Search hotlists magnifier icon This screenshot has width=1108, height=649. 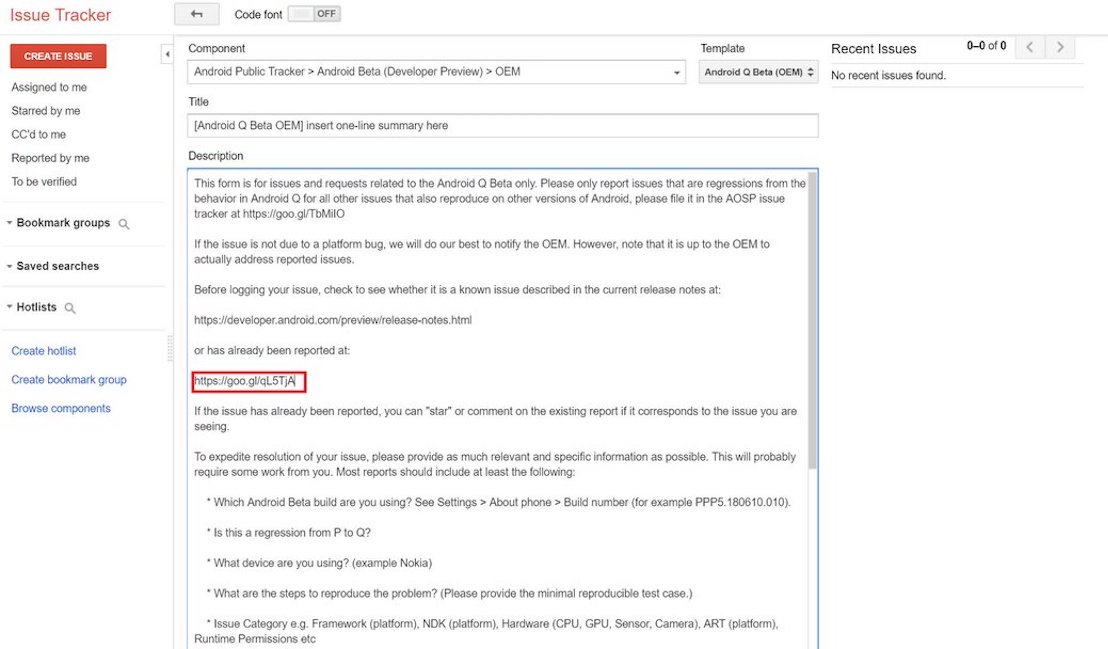70,308
